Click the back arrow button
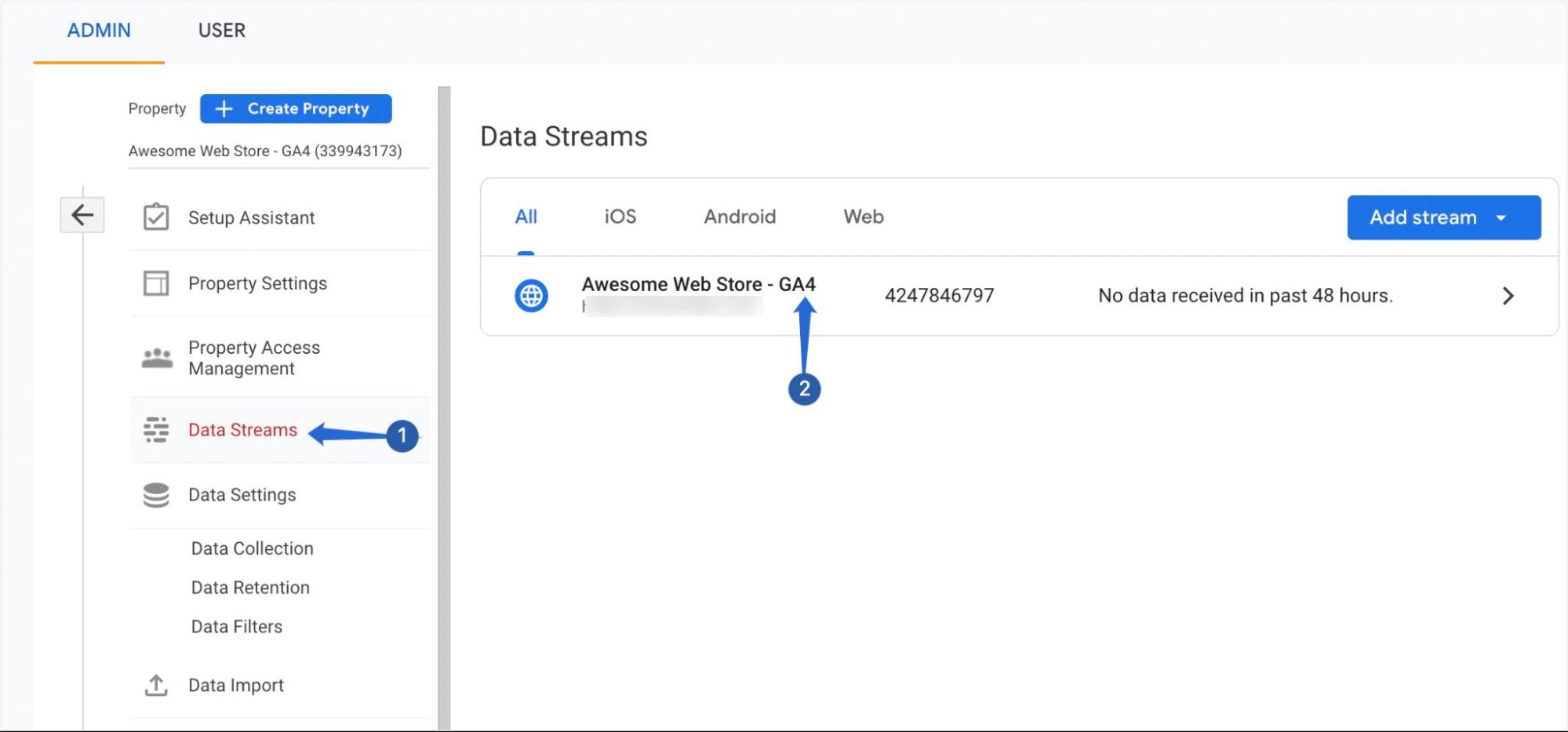 coord(82,215)
